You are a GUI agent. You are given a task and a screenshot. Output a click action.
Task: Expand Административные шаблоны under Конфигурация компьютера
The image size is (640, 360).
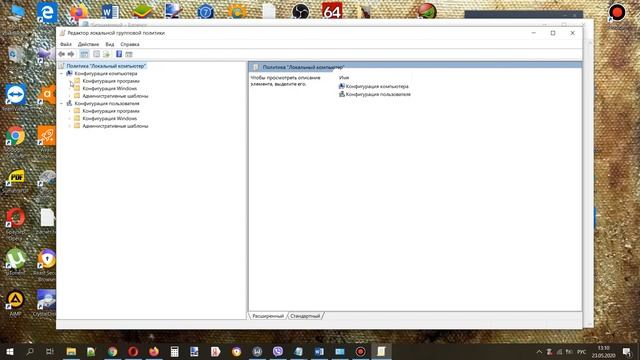pos(70,96)
